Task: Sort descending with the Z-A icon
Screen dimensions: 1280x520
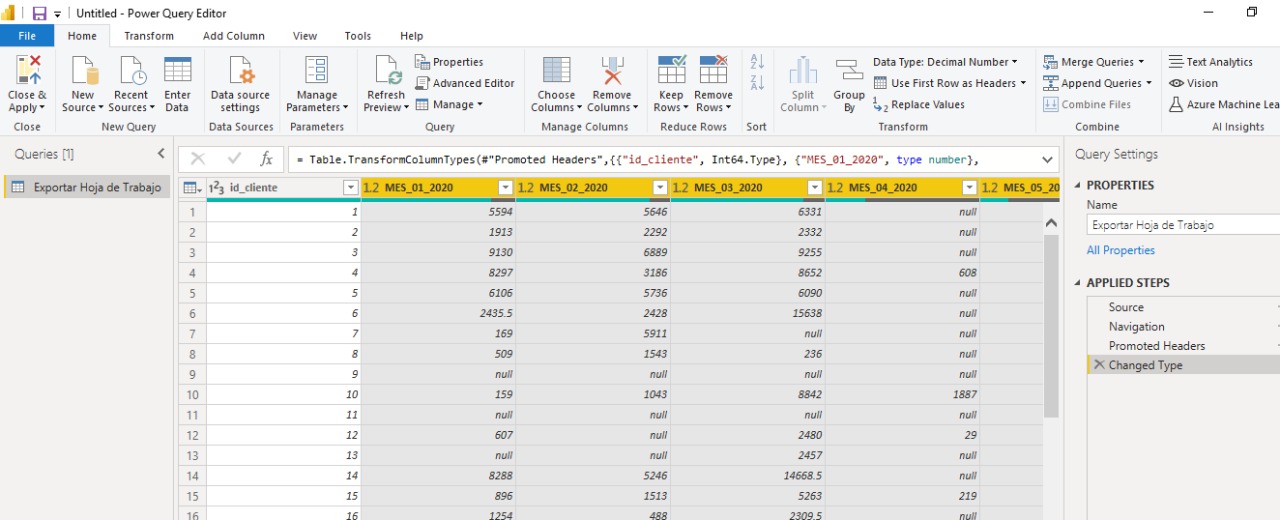Action: [757, 83]
